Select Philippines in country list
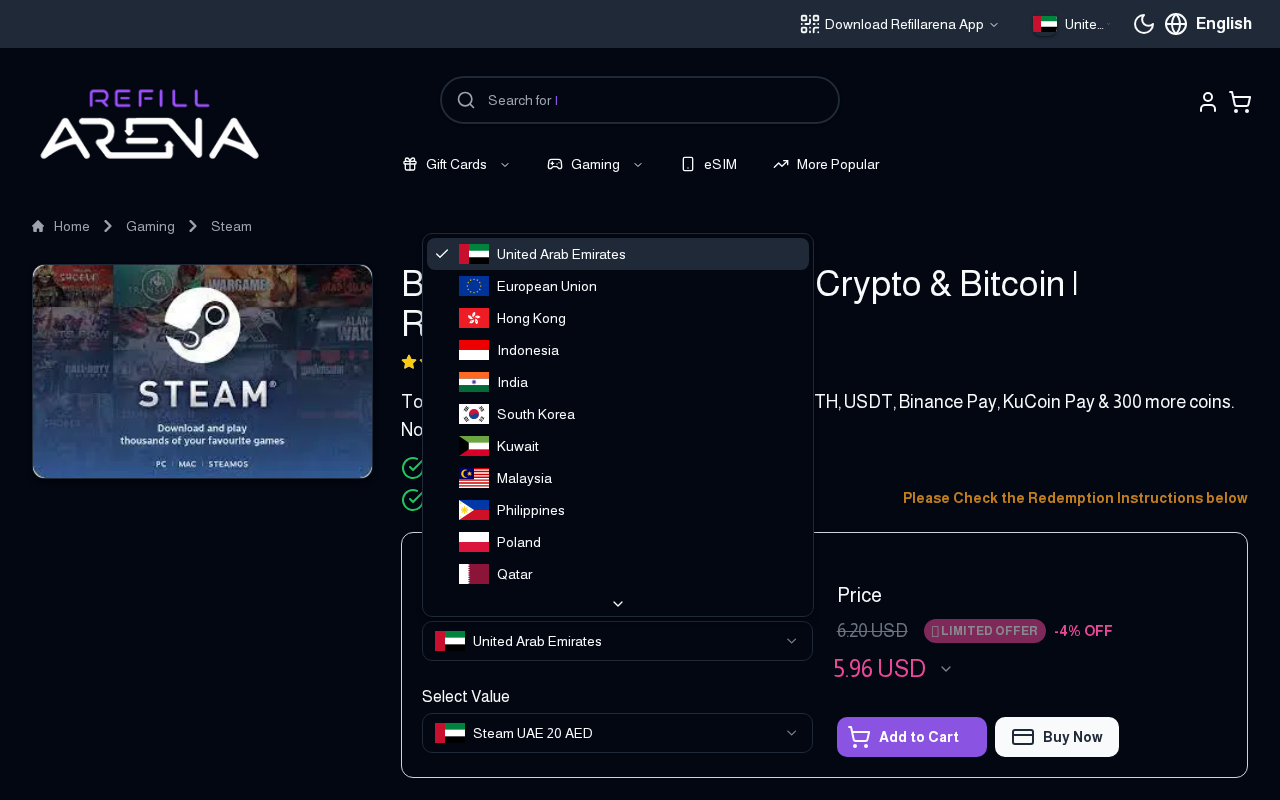1280x800 pixels. click(618, 510)
